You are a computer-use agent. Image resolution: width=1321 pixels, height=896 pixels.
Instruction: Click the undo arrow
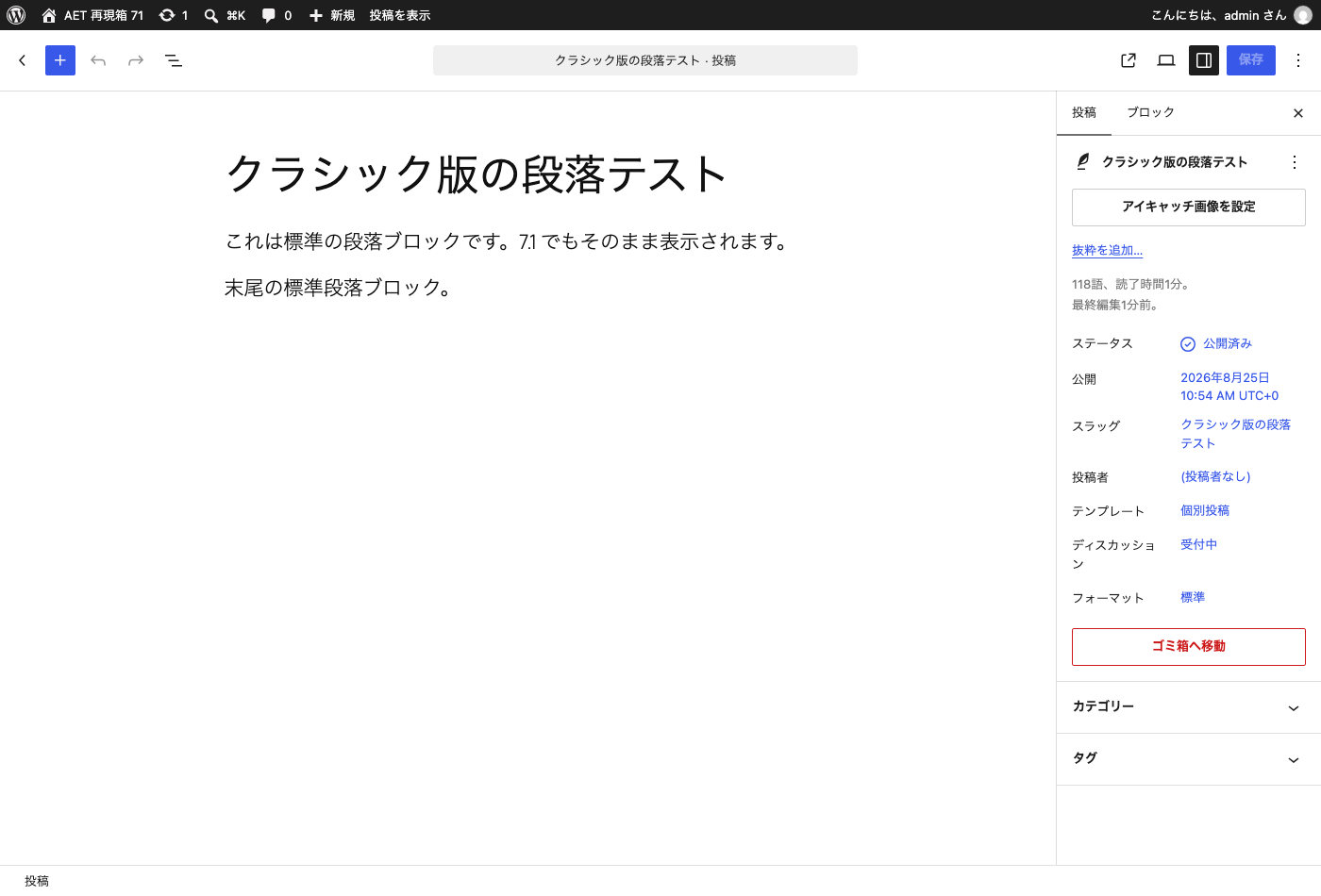(98, 60)
